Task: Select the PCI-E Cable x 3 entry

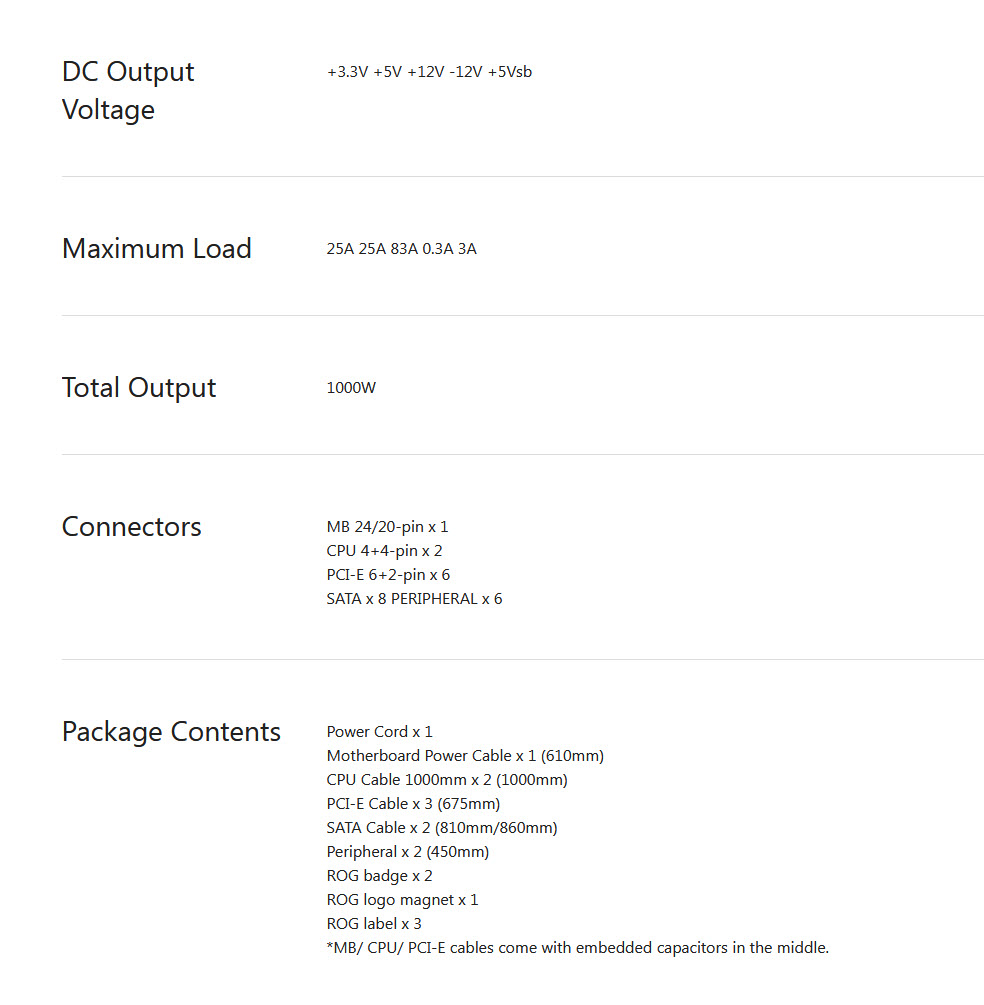Action: click(x=413, y=804)
